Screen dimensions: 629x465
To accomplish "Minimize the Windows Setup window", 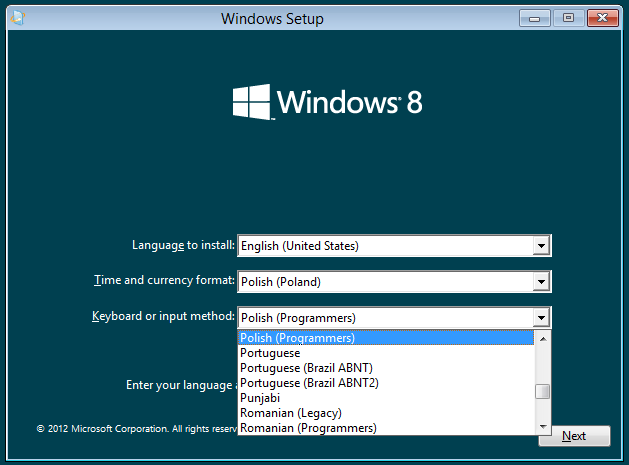I will (x=535, y=18).
